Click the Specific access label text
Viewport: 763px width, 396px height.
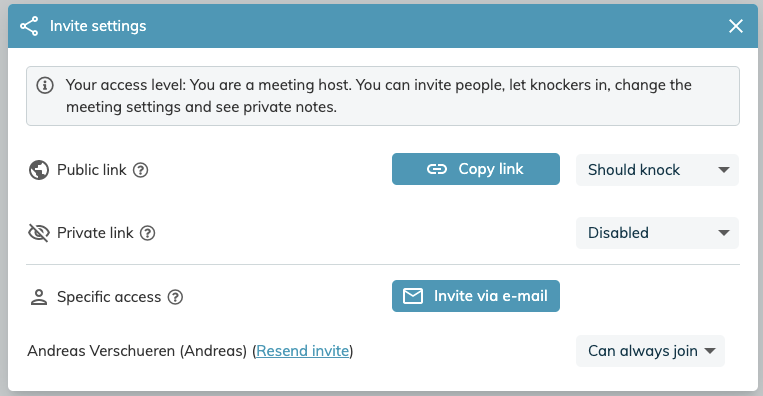(x=109, y=297)
